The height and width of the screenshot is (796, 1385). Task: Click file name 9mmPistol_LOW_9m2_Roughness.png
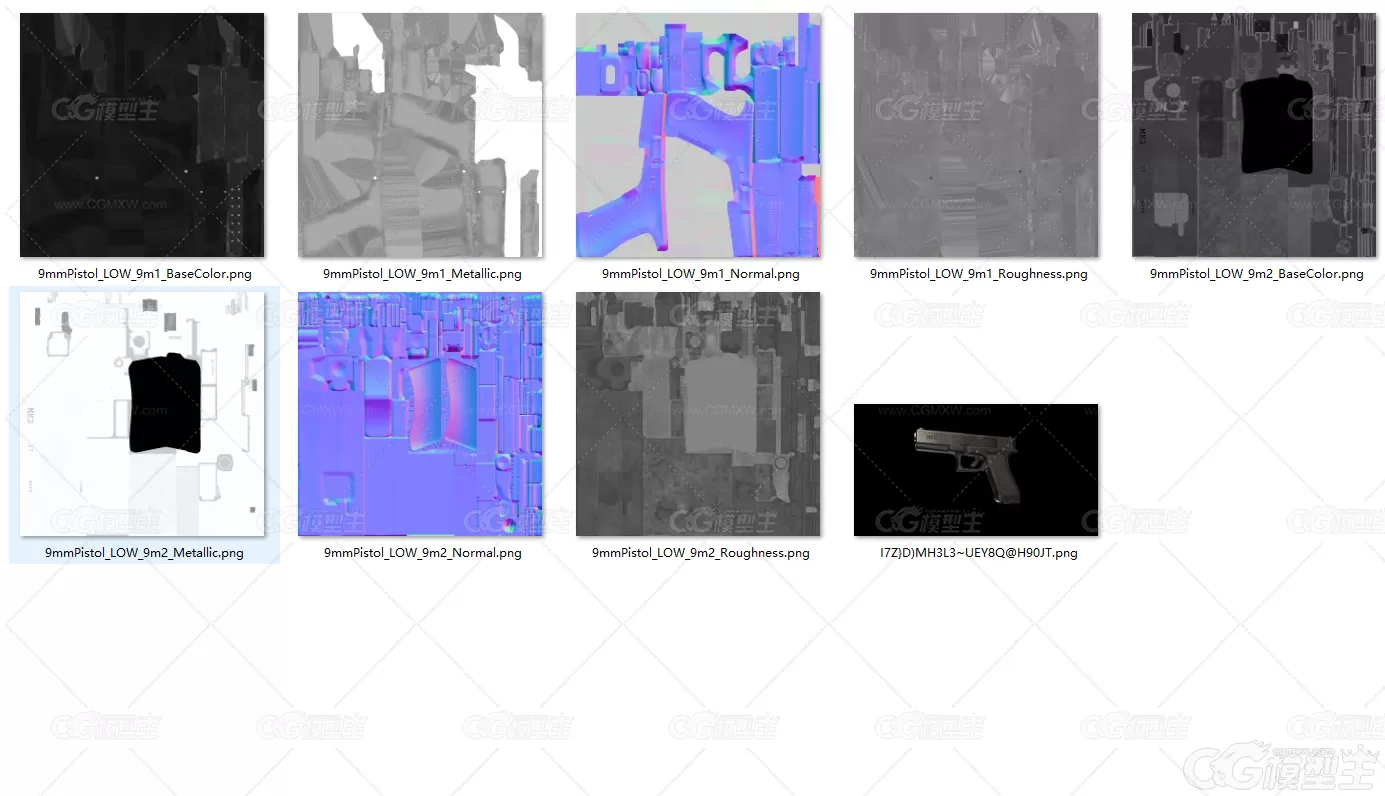700,553
